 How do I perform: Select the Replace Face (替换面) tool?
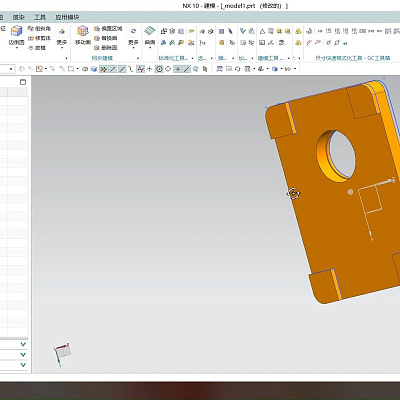106,38
